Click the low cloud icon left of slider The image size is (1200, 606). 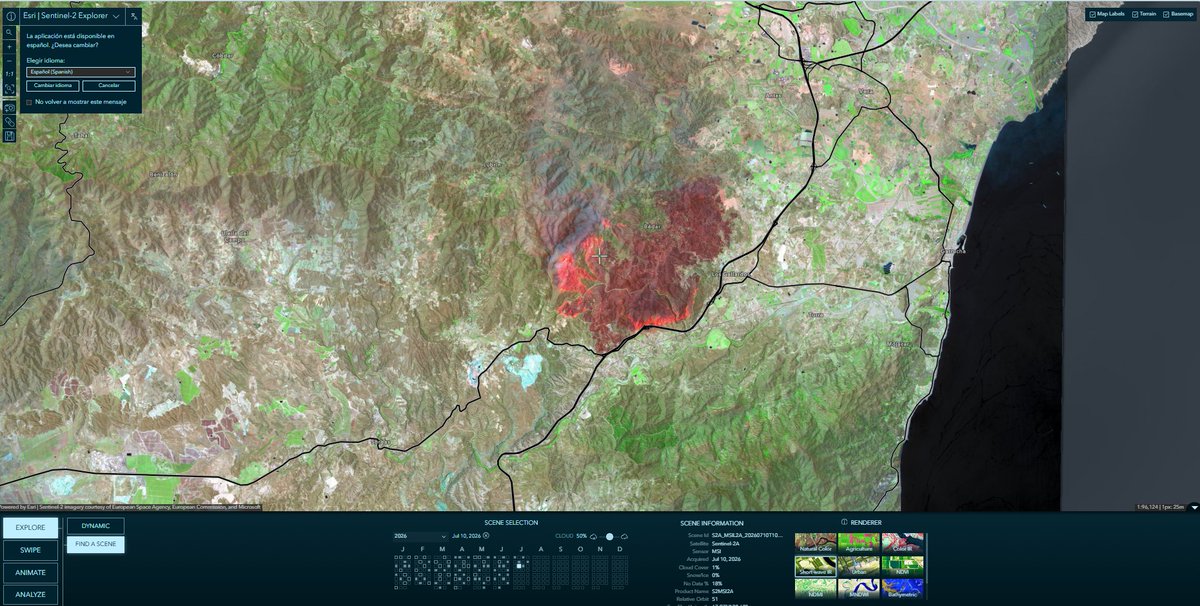593,537
